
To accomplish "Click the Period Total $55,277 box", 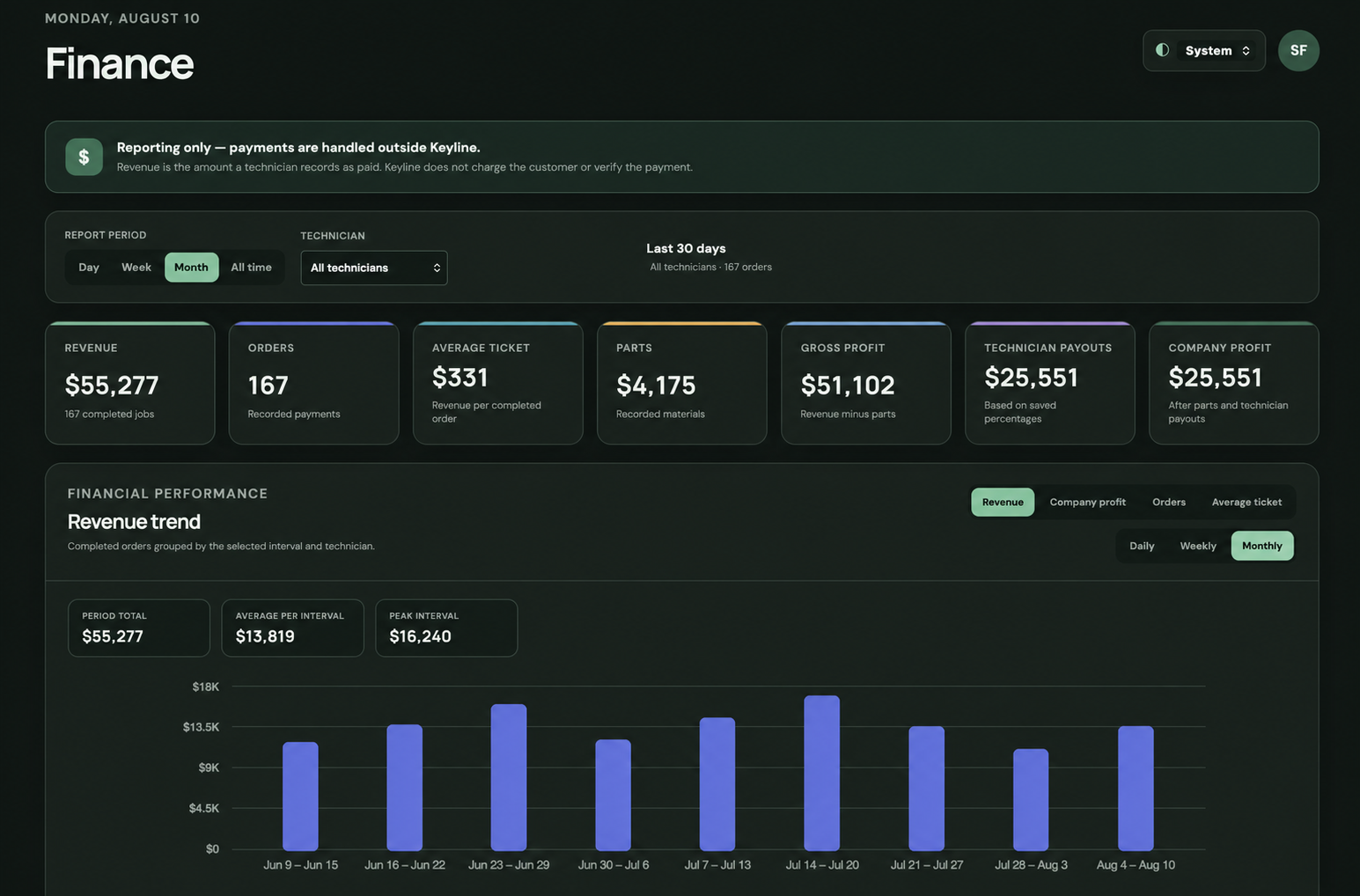I will [139, 628].
